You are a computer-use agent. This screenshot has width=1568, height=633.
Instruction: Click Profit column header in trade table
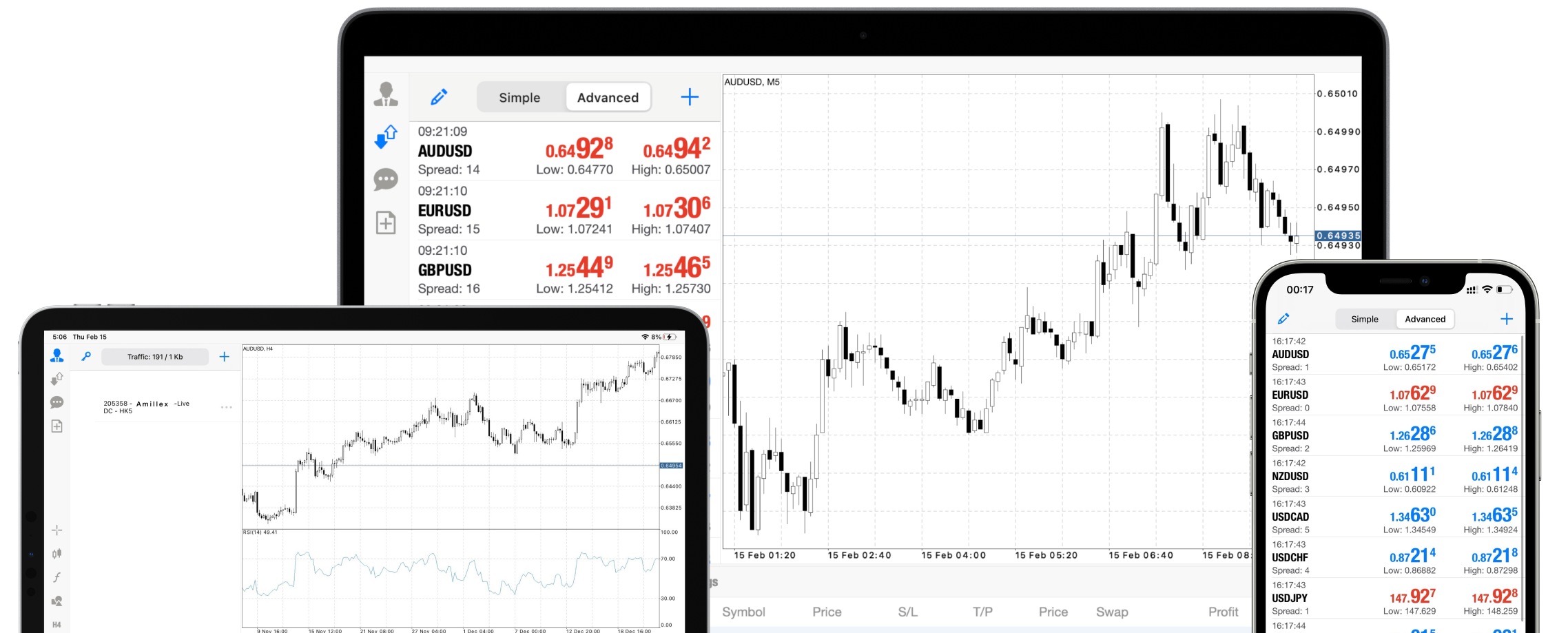(1223, 612)
